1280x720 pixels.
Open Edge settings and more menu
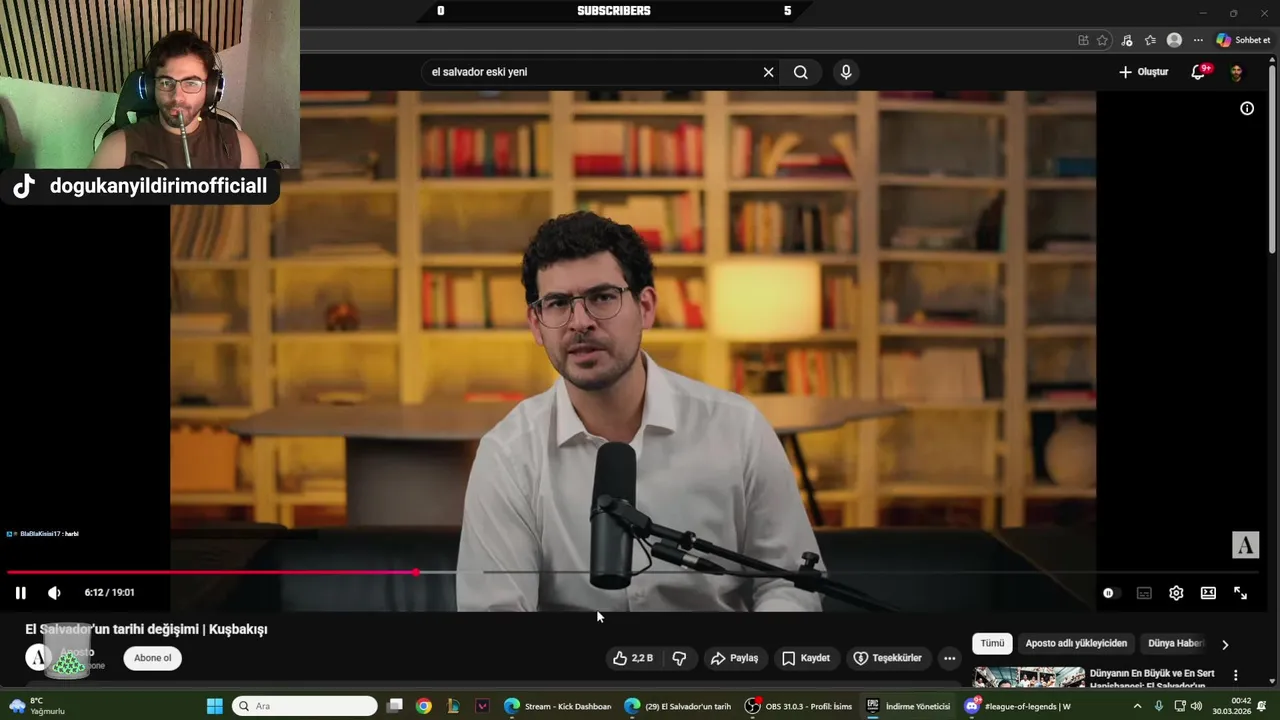tap(1198, 40)
